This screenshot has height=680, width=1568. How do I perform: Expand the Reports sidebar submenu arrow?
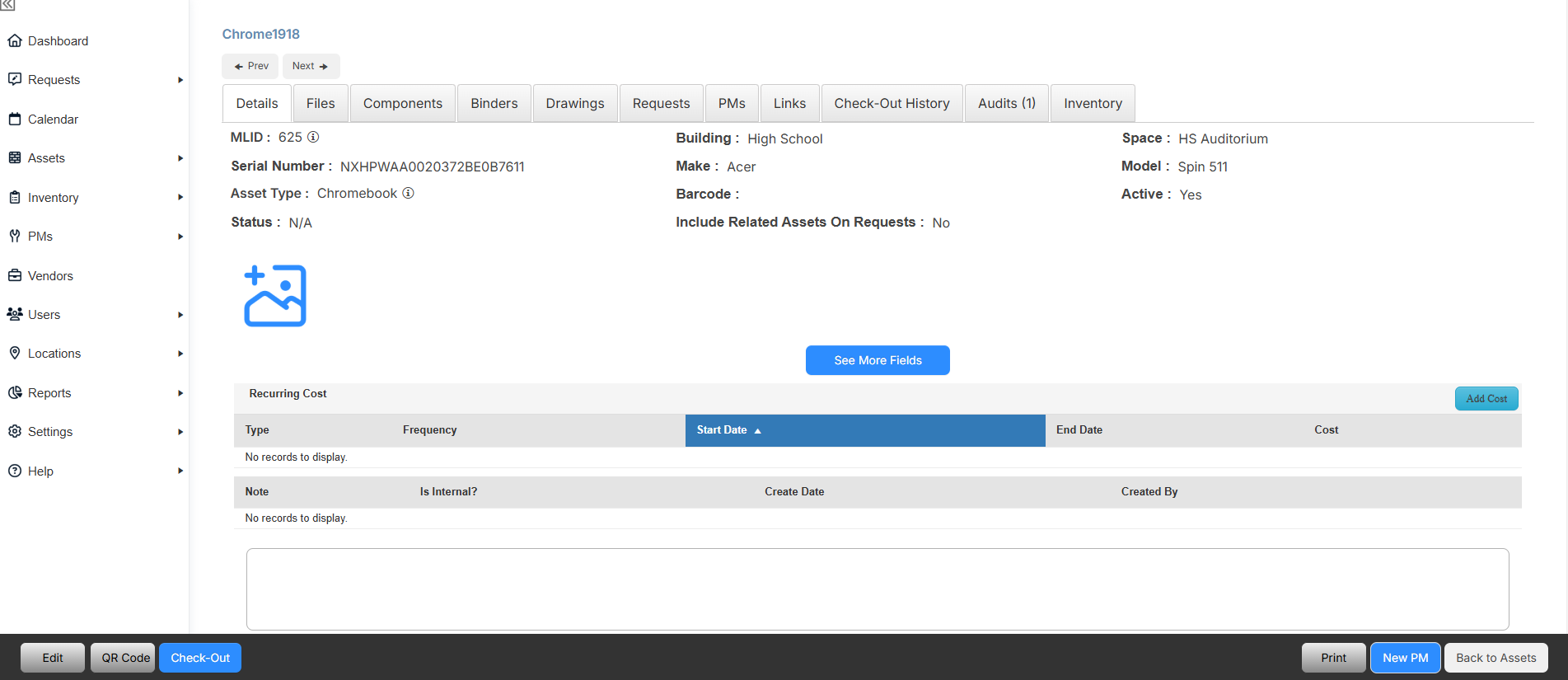point(180,393)
